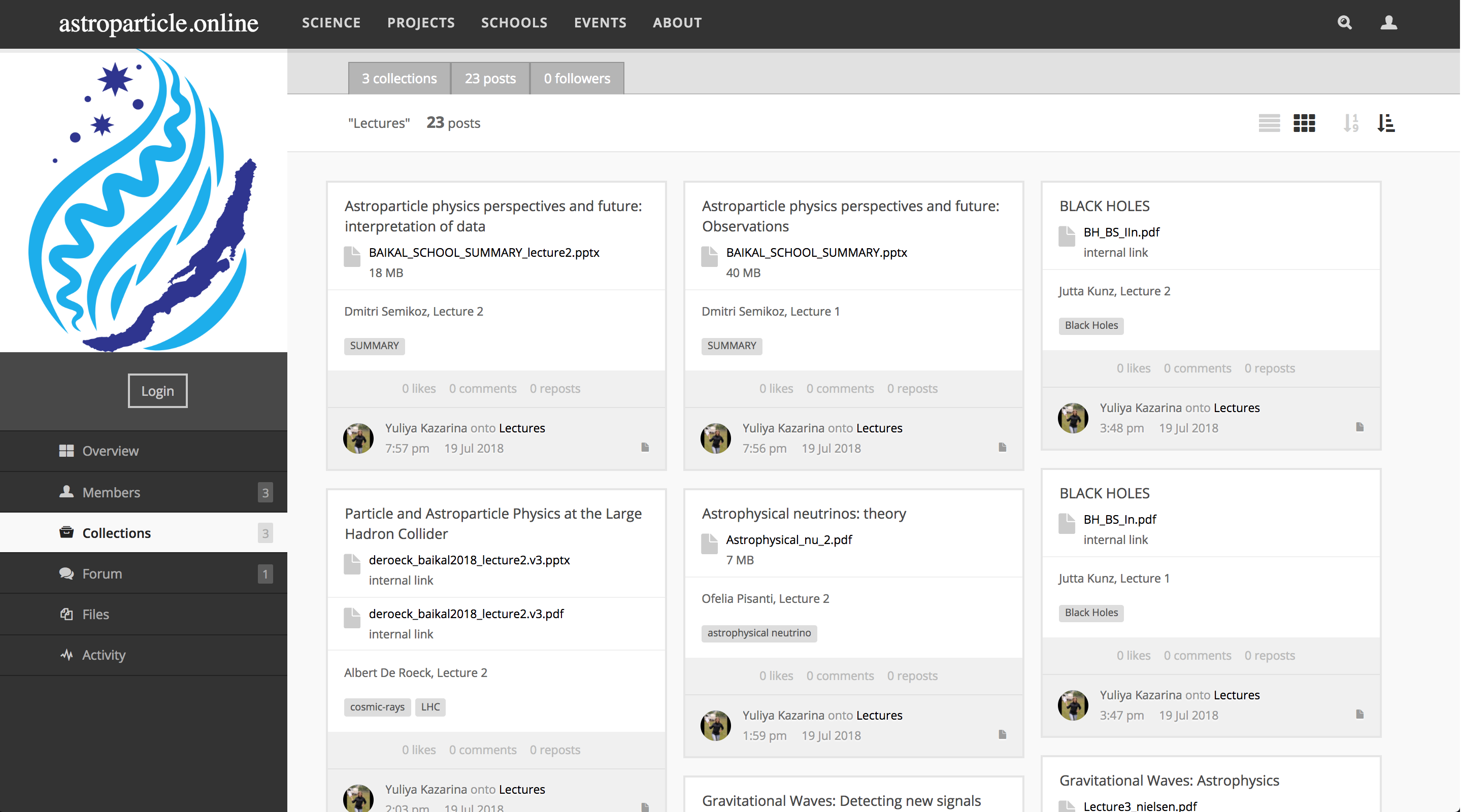Click document icon on 3:48 pm post
Image resolution: width=1461 pixels, height=812 pixels.
(1359, 427)
